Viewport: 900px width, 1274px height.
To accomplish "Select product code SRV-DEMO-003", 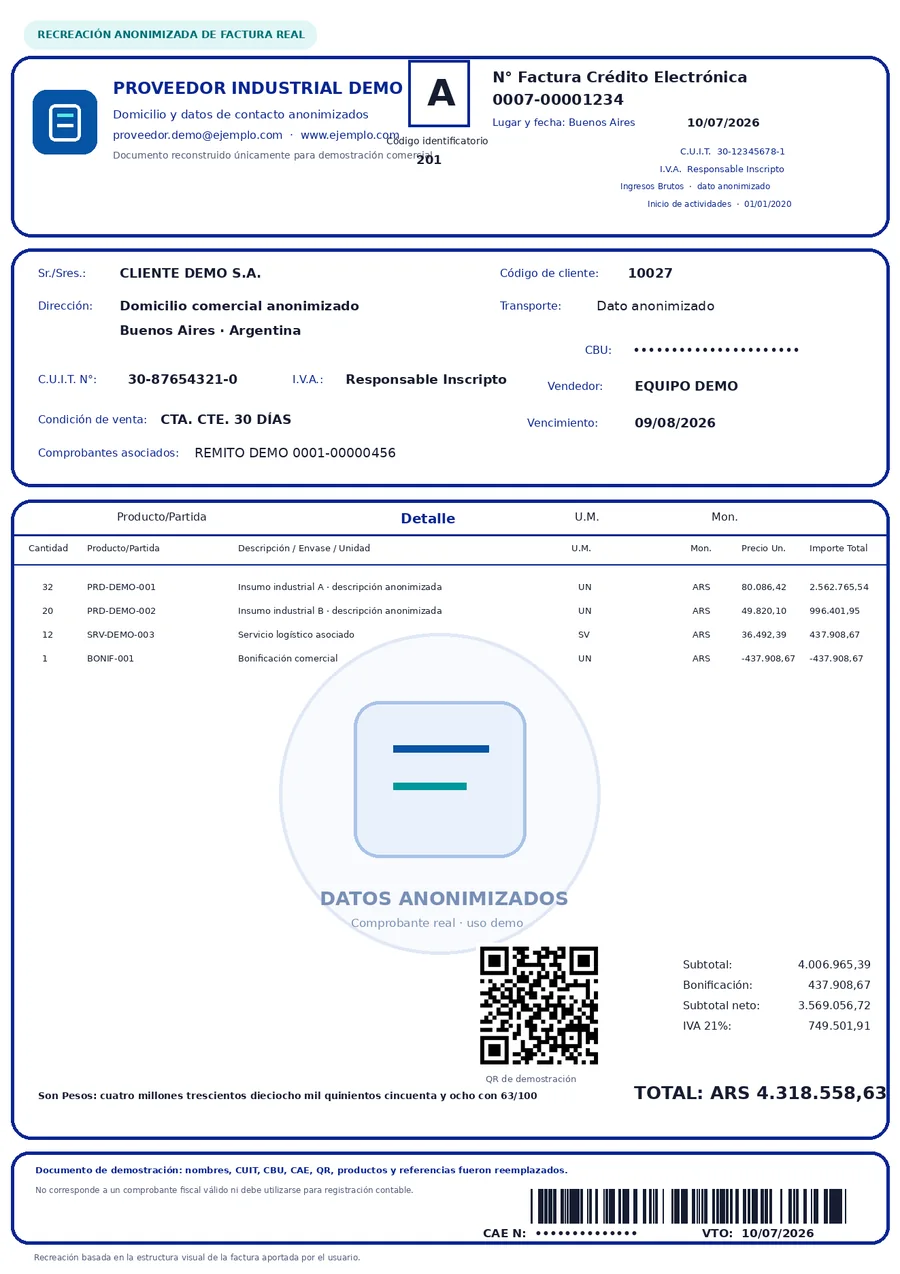I will pos(121,635).
